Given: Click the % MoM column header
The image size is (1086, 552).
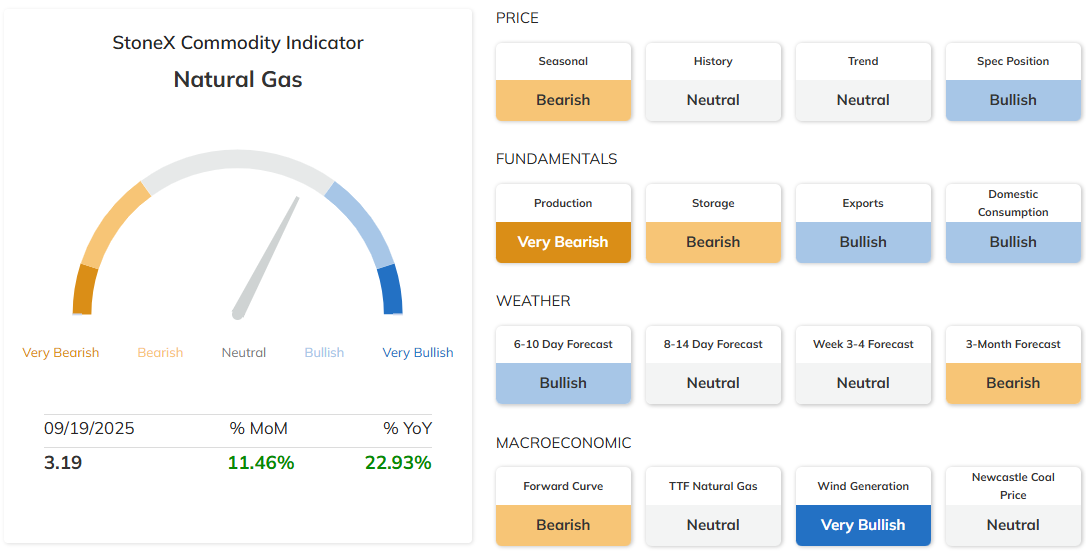Looking at the screenshot, I should tap(258, 429).
